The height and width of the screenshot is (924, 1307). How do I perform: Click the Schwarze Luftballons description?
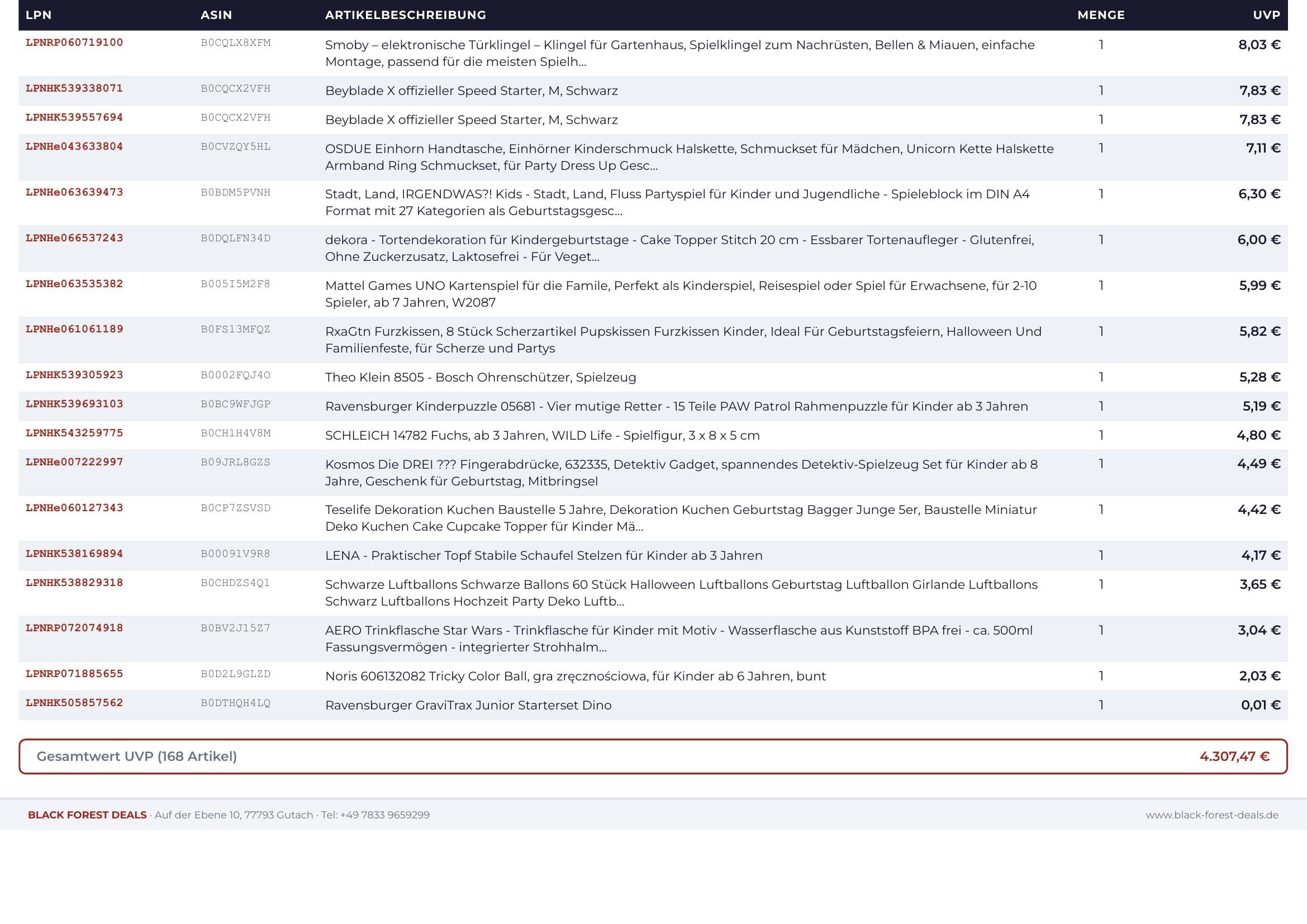[x=681, y=593]
